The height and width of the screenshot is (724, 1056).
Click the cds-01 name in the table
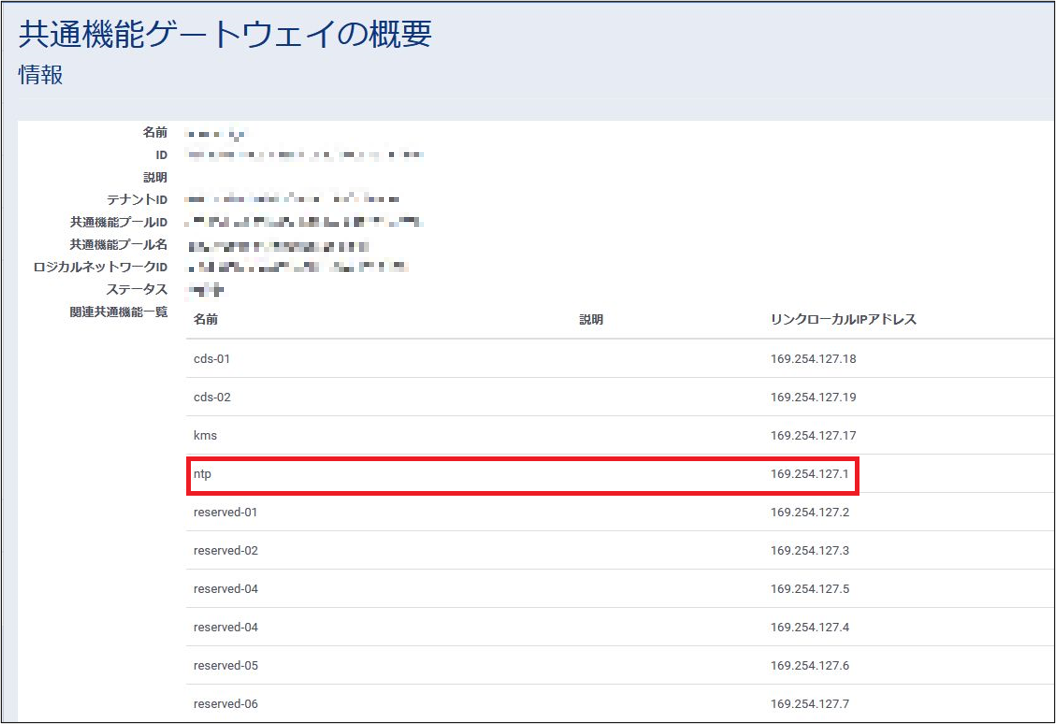click(x=212, y=359)
